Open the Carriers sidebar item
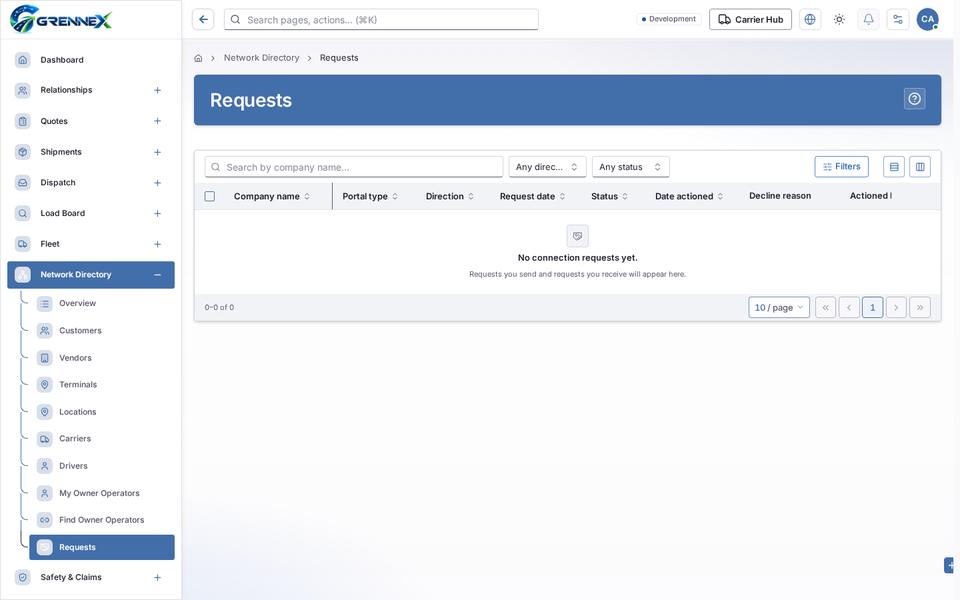This screenshot has height=600, width=960. point(102,438)
